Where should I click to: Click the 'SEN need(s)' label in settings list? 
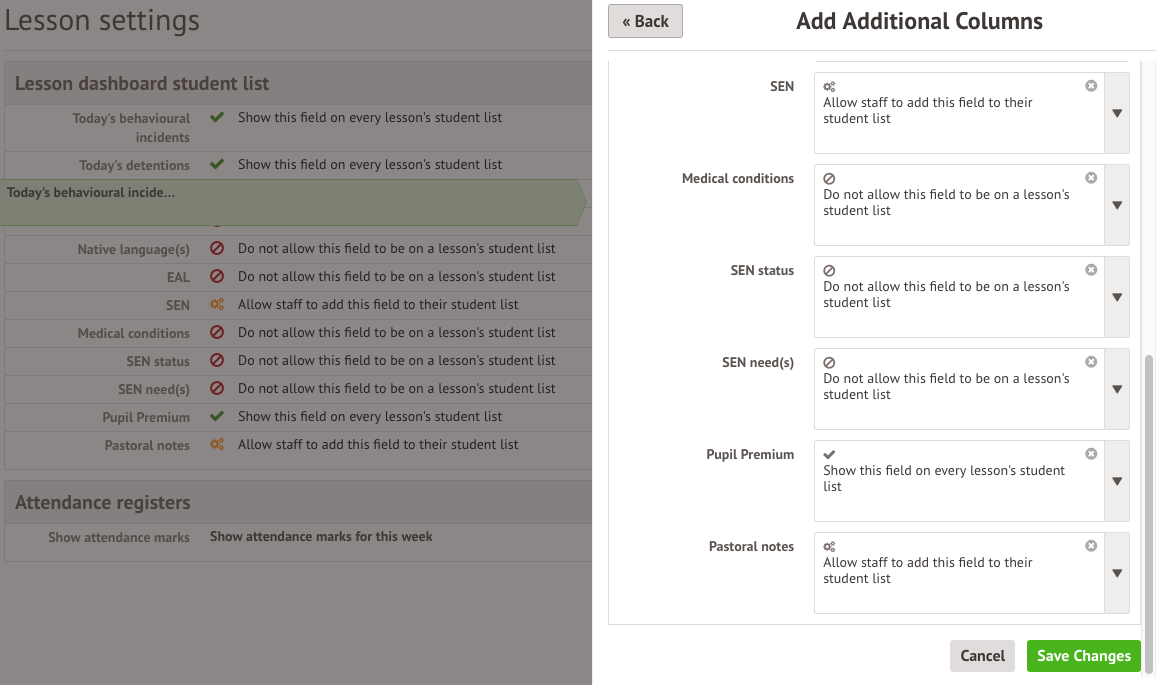tap(154, 389)
